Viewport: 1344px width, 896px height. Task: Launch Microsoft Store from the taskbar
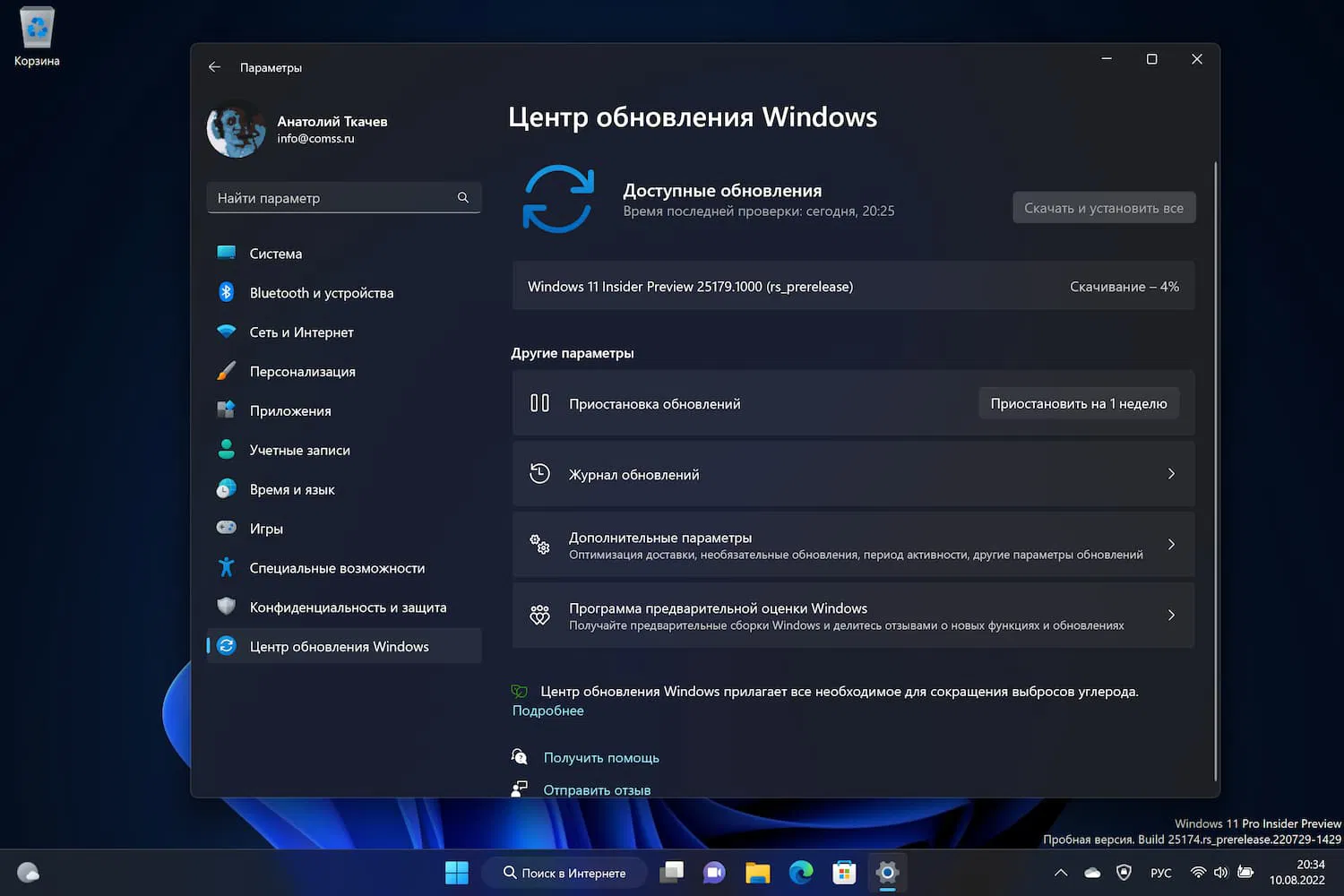[843, 872]
